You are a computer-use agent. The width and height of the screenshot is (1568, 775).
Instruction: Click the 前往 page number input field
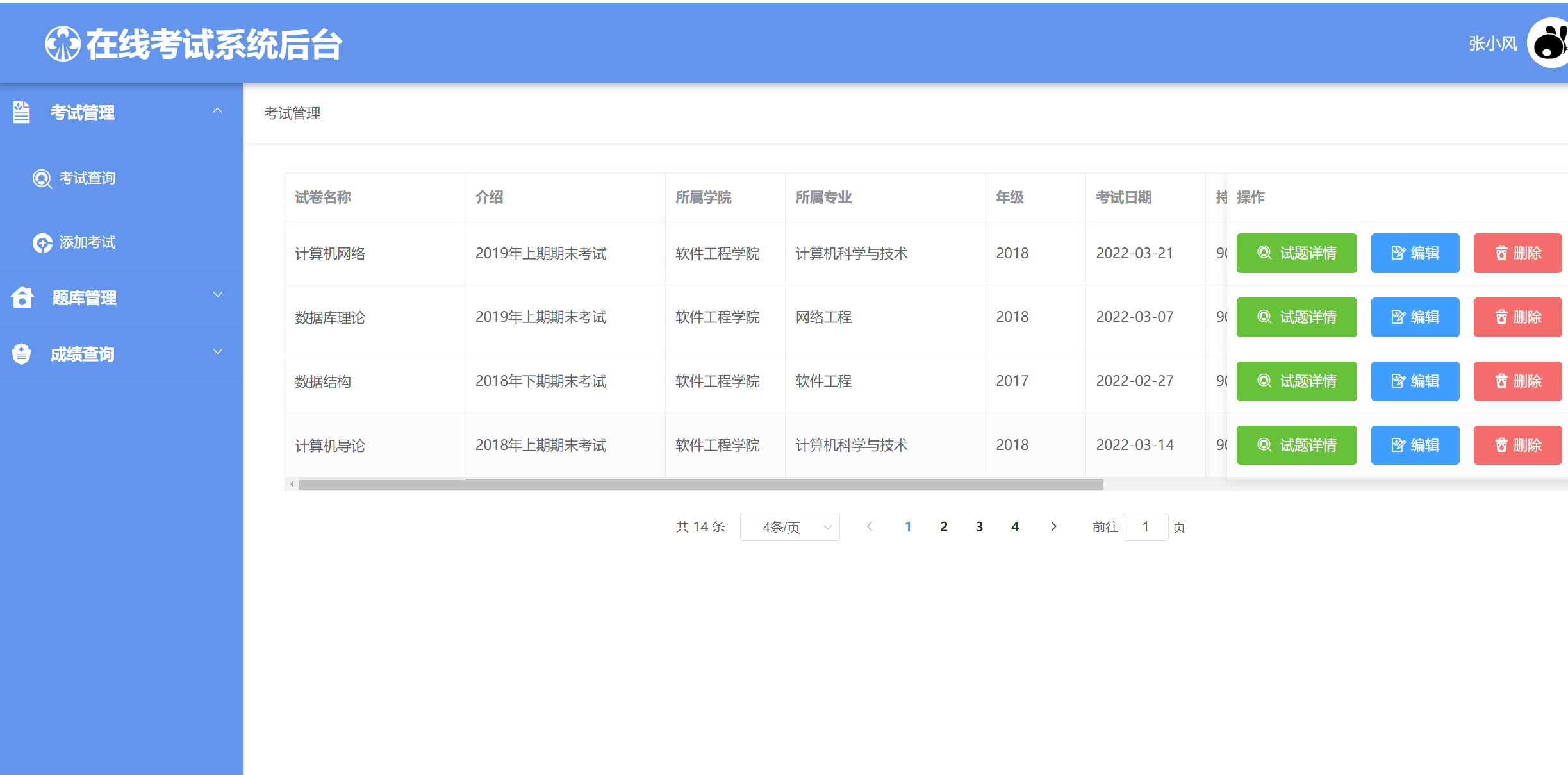pos(1145,526)
